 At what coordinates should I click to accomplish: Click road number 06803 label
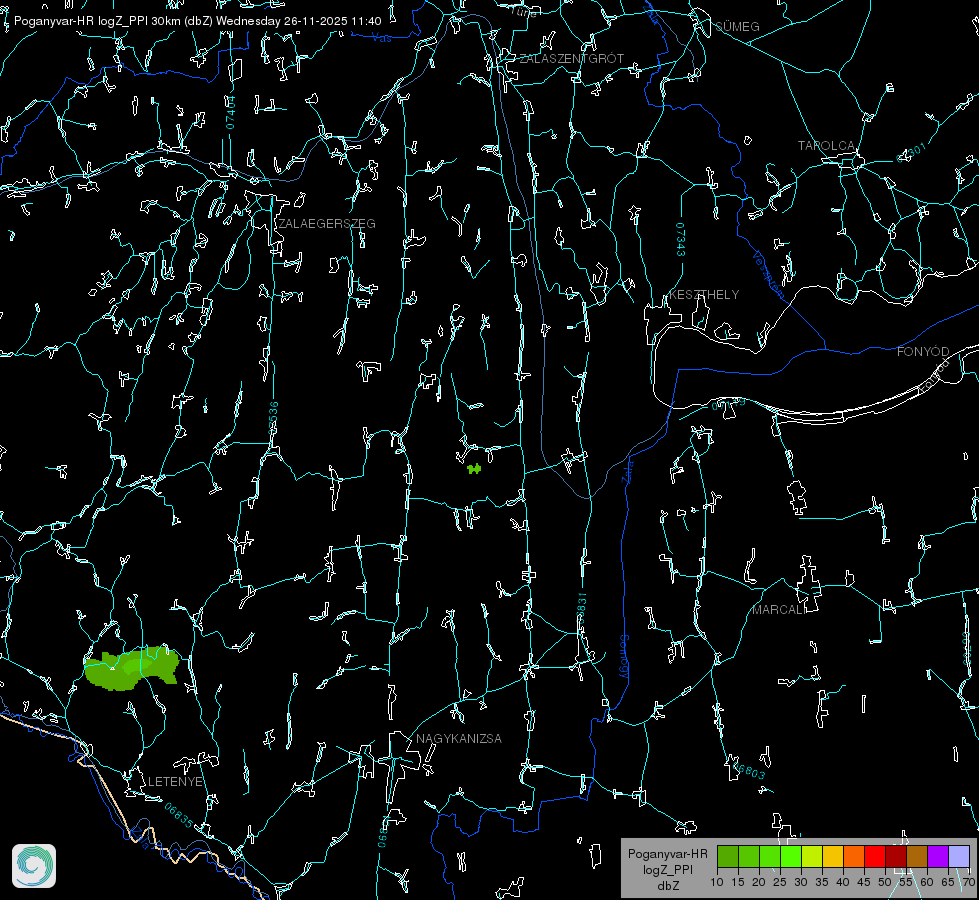[747, 769]
